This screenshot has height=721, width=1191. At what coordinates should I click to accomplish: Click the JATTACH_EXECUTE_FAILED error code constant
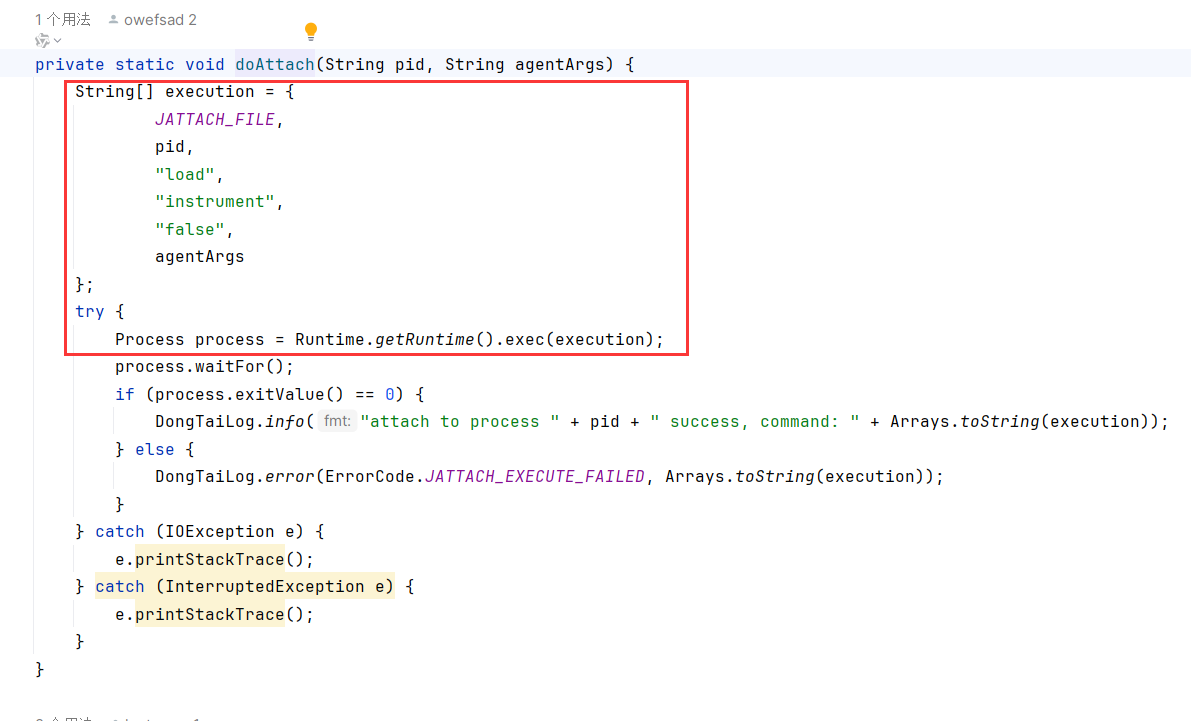point(534,477)
